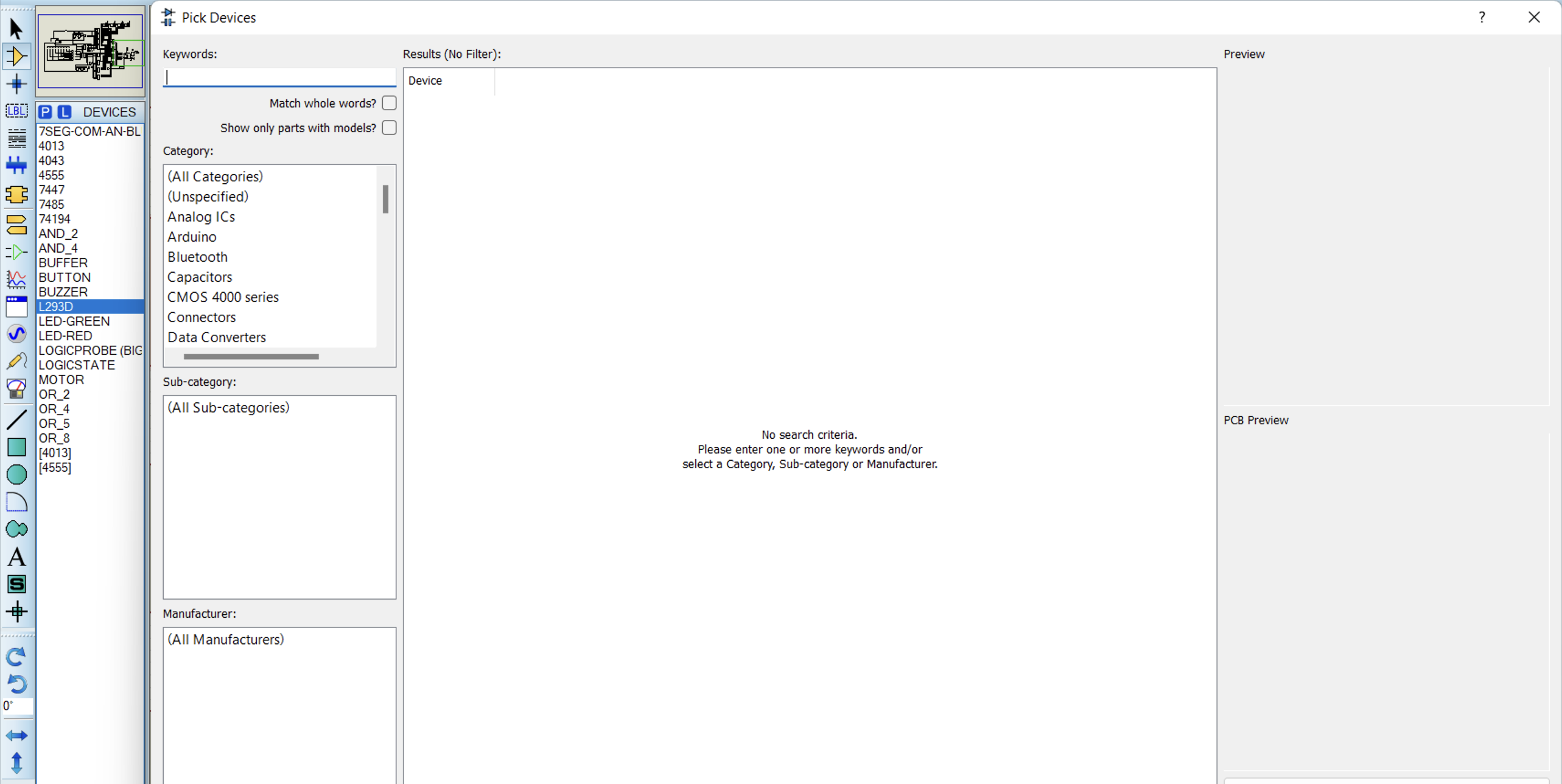
Task: Select CMOS 4000 series category
Action: 223,297
